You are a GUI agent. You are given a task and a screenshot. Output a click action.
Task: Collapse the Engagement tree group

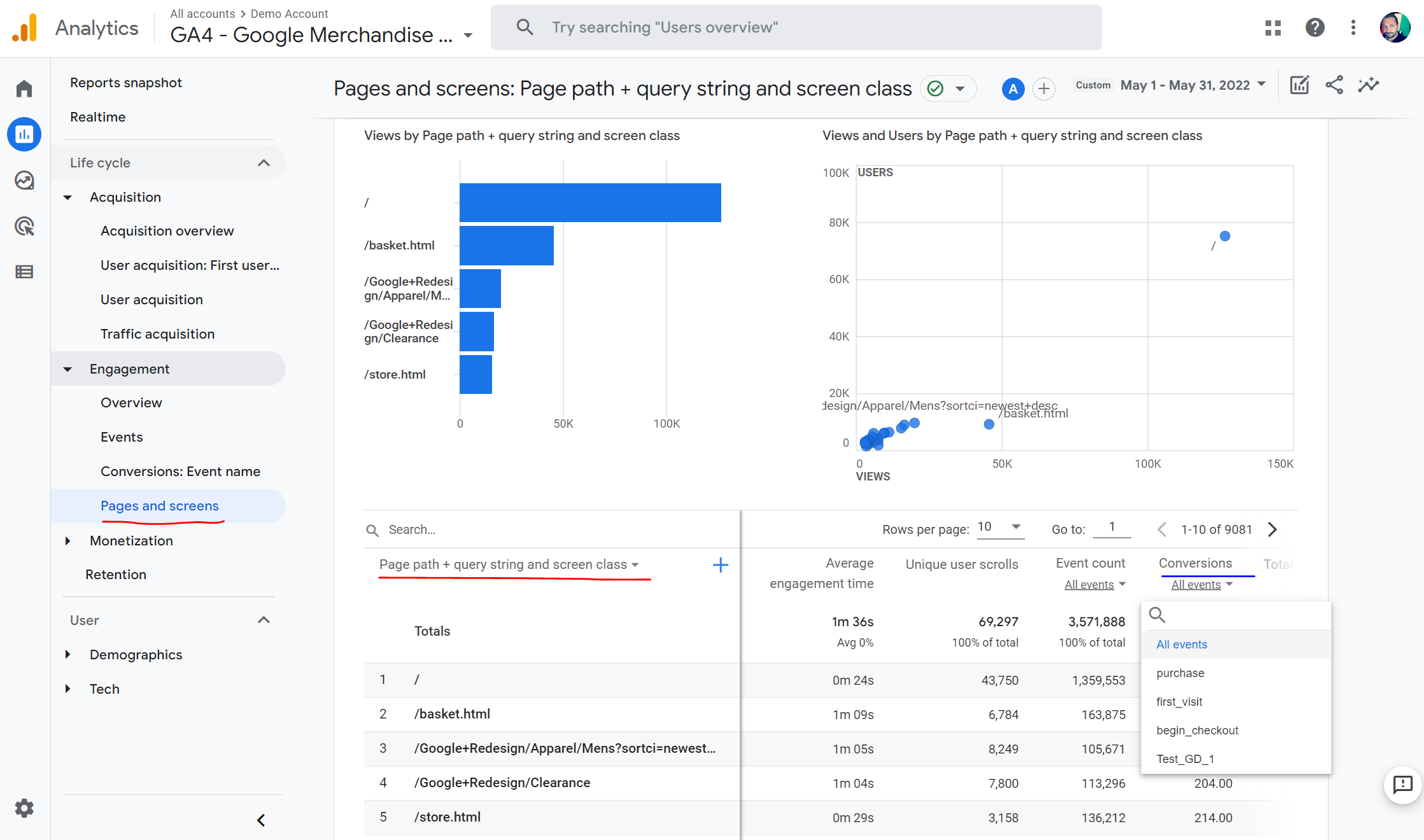(68, 369)
